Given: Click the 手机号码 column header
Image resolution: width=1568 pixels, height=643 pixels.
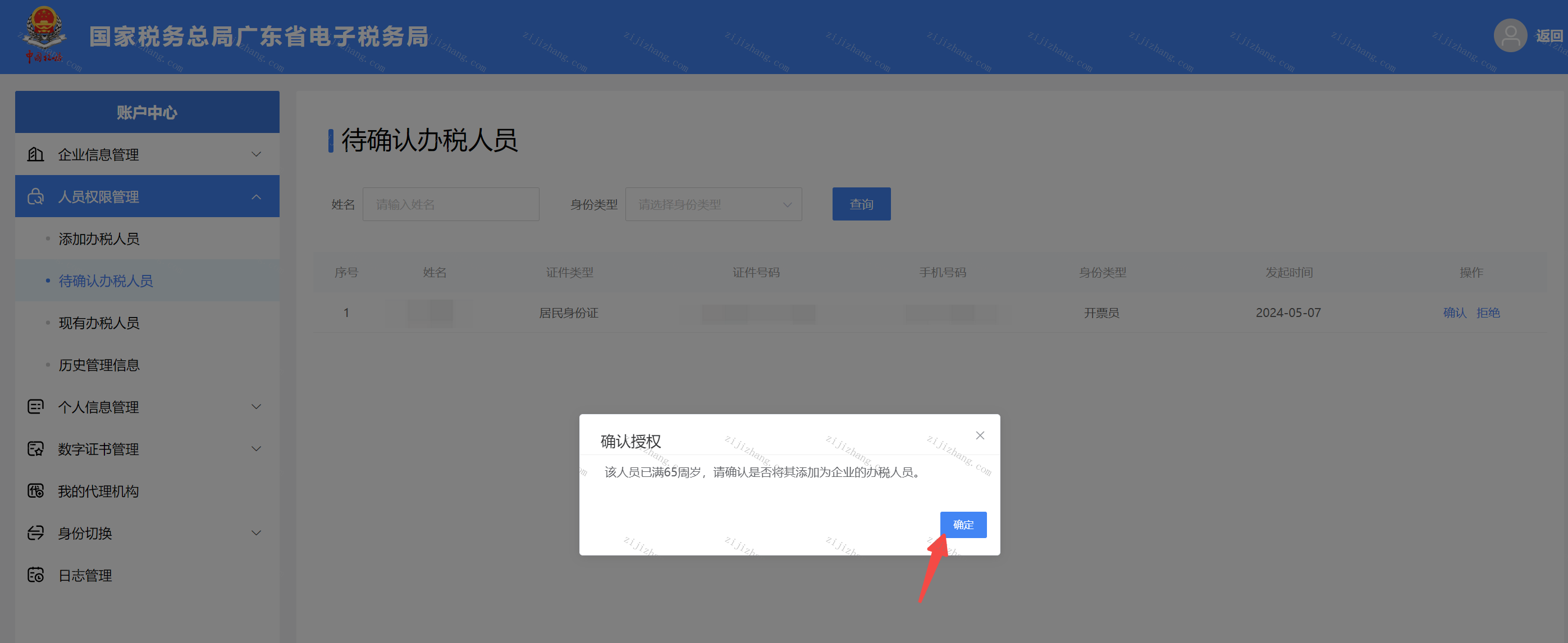Looking at the screenshot, I should point(943,273).
